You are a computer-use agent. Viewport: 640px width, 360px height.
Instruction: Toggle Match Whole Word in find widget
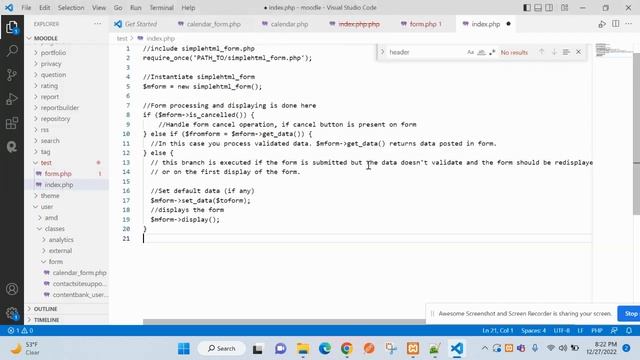click(481, 52)
